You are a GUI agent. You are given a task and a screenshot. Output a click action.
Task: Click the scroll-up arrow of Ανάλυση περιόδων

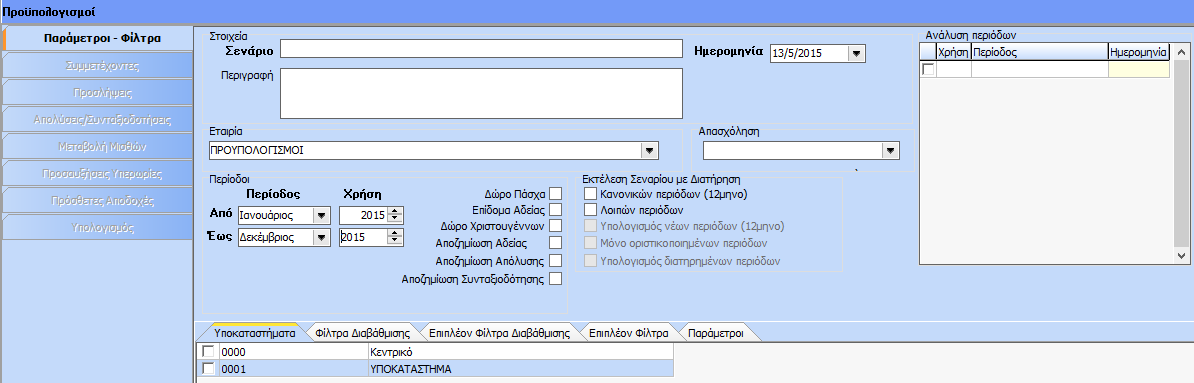click(1182, 53)
